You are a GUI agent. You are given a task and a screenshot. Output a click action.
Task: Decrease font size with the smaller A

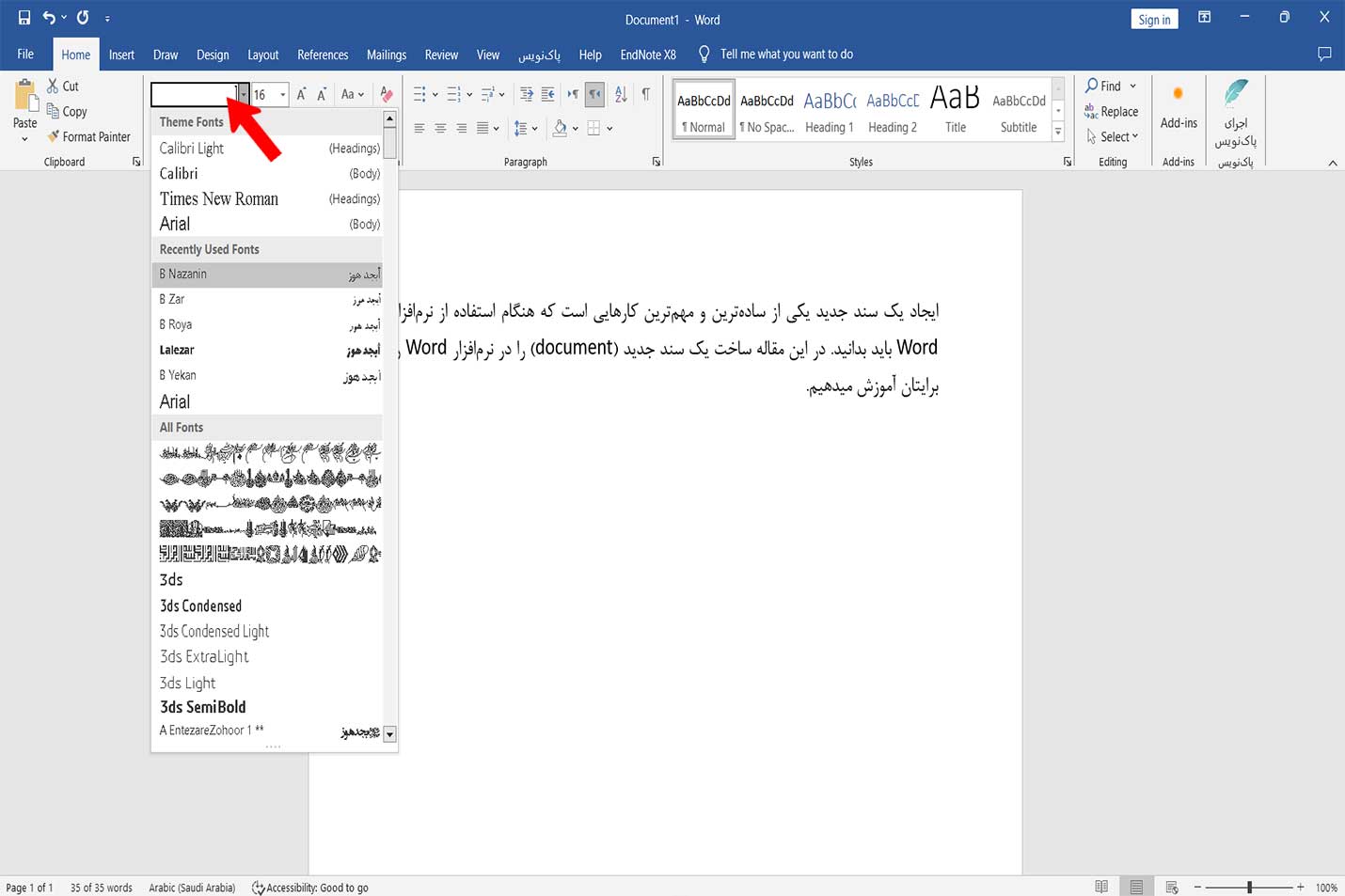(x=322, y=94)
